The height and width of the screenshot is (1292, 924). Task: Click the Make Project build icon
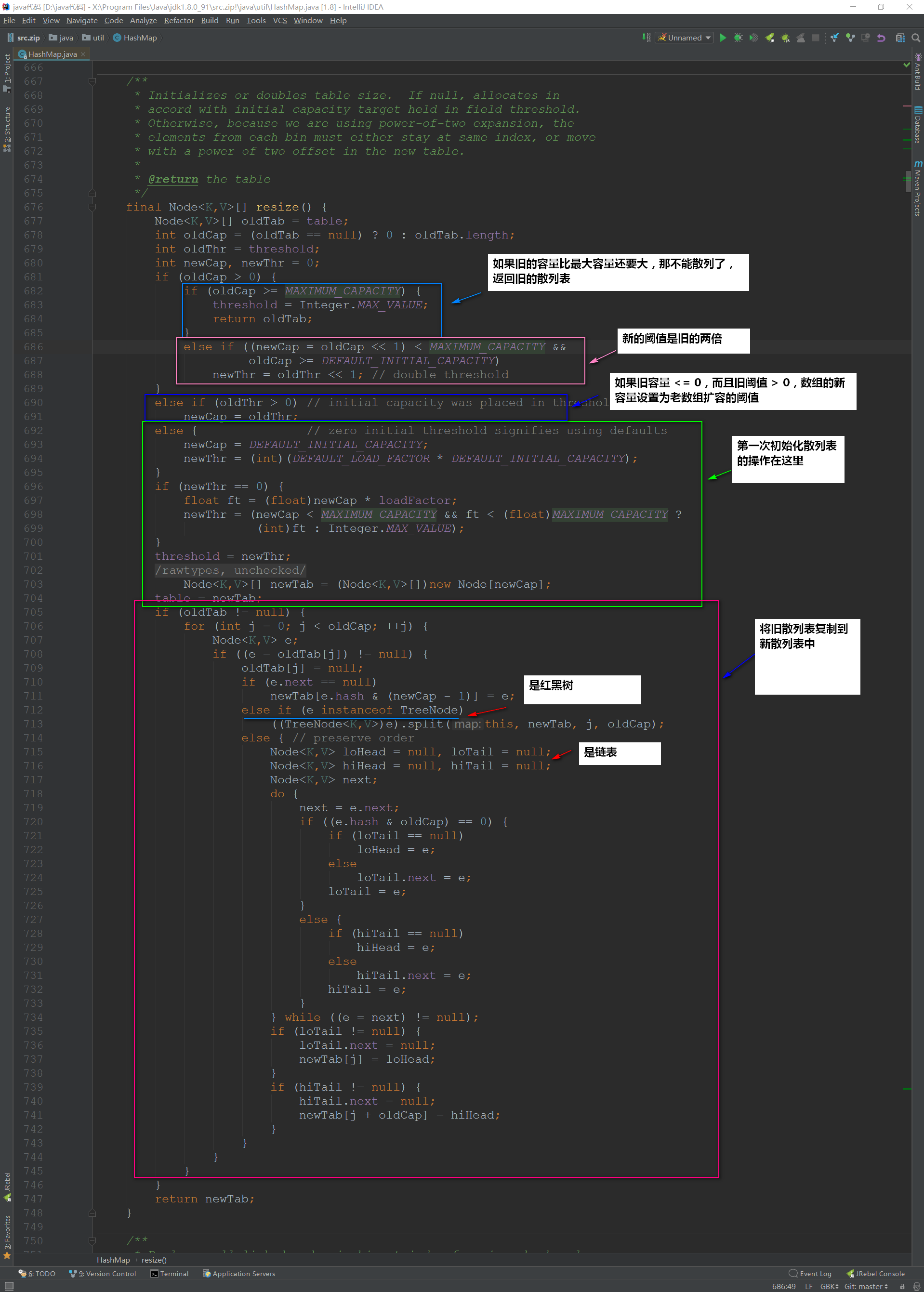pos(647,38)
